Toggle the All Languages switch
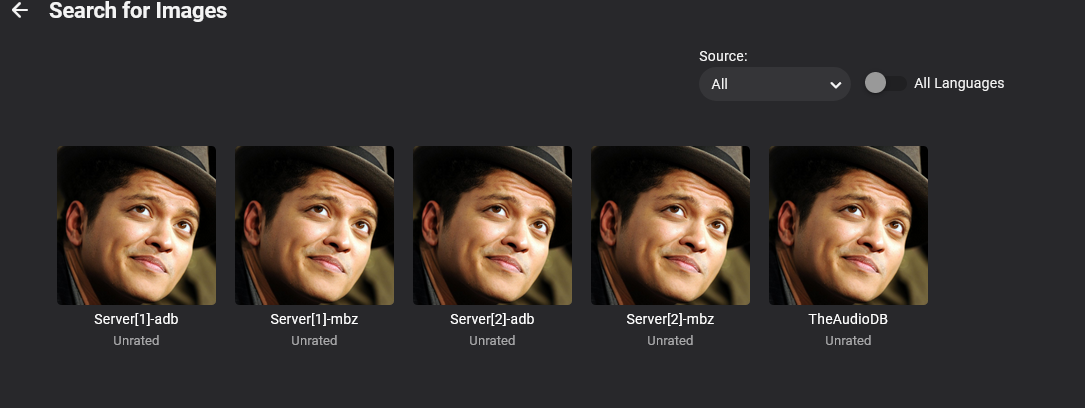1085x408 pixels. tap(885, 83)
